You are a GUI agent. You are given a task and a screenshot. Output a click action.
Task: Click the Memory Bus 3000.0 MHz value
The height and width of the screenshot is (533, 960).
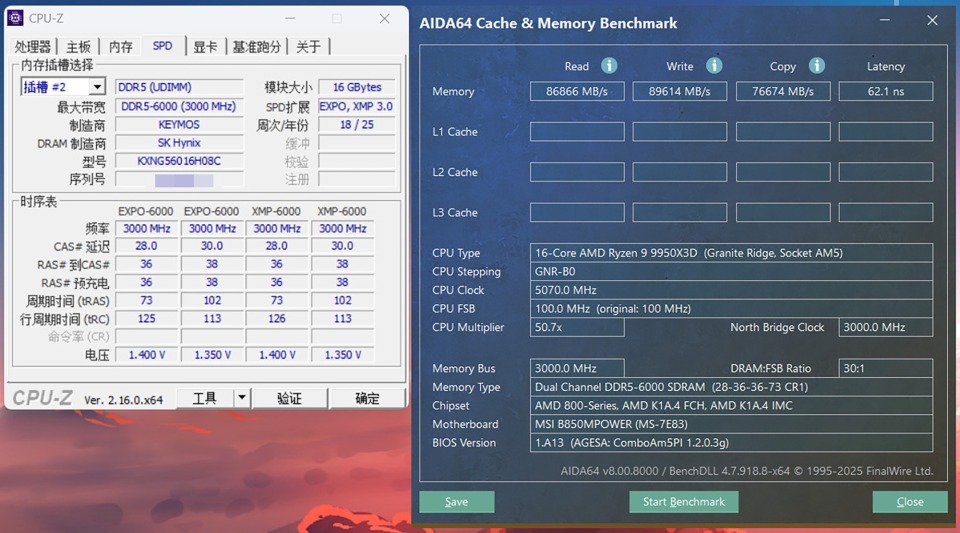pyautogui.click(x=577, y=368)
